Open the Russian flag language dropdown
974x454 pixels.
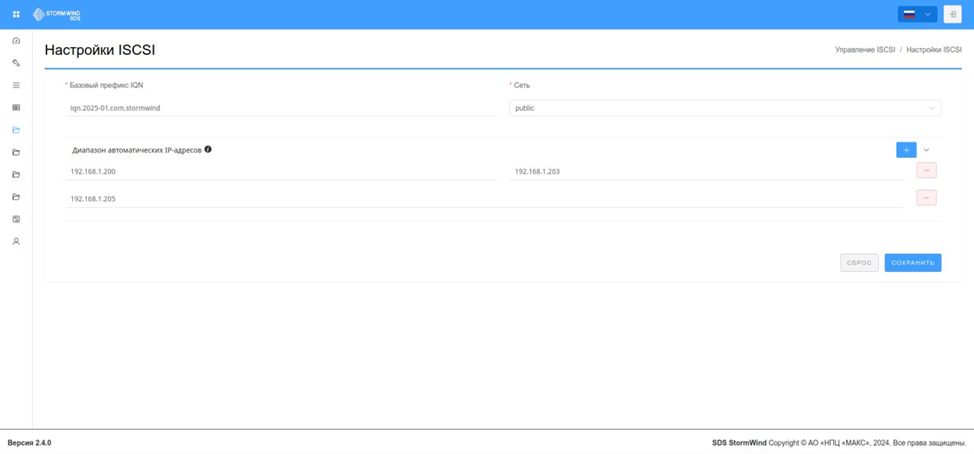(x=917, y=14)
